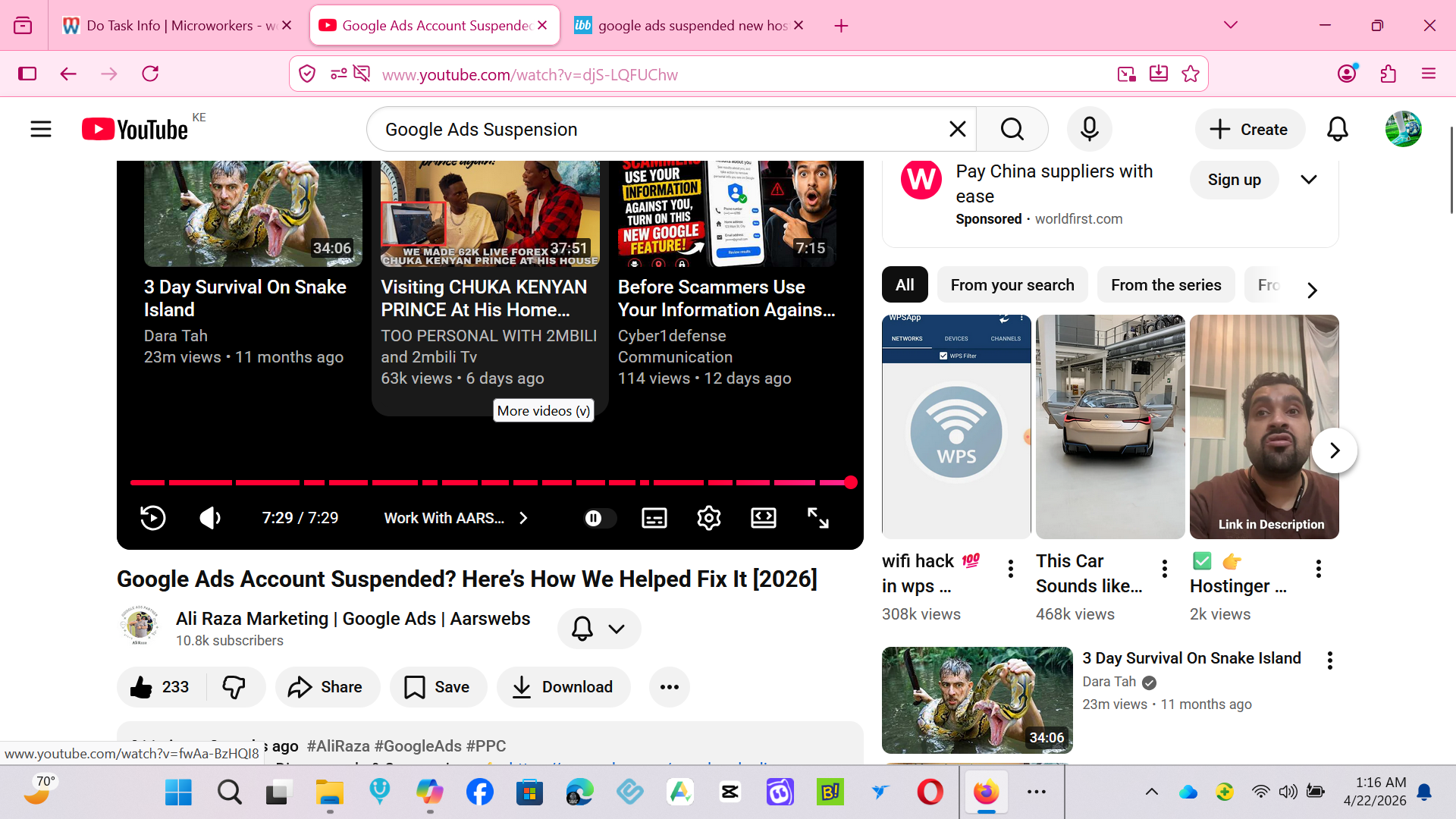Open YouTube notifications bell
1456x819 pixels.
[x=1337, y=130]
